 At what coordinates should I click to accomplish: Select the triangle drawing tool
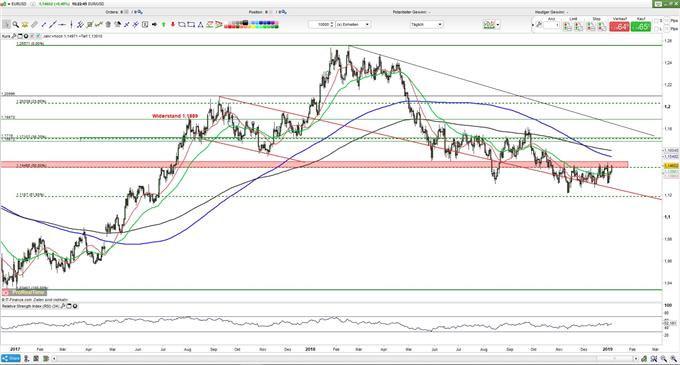point(200,25)
